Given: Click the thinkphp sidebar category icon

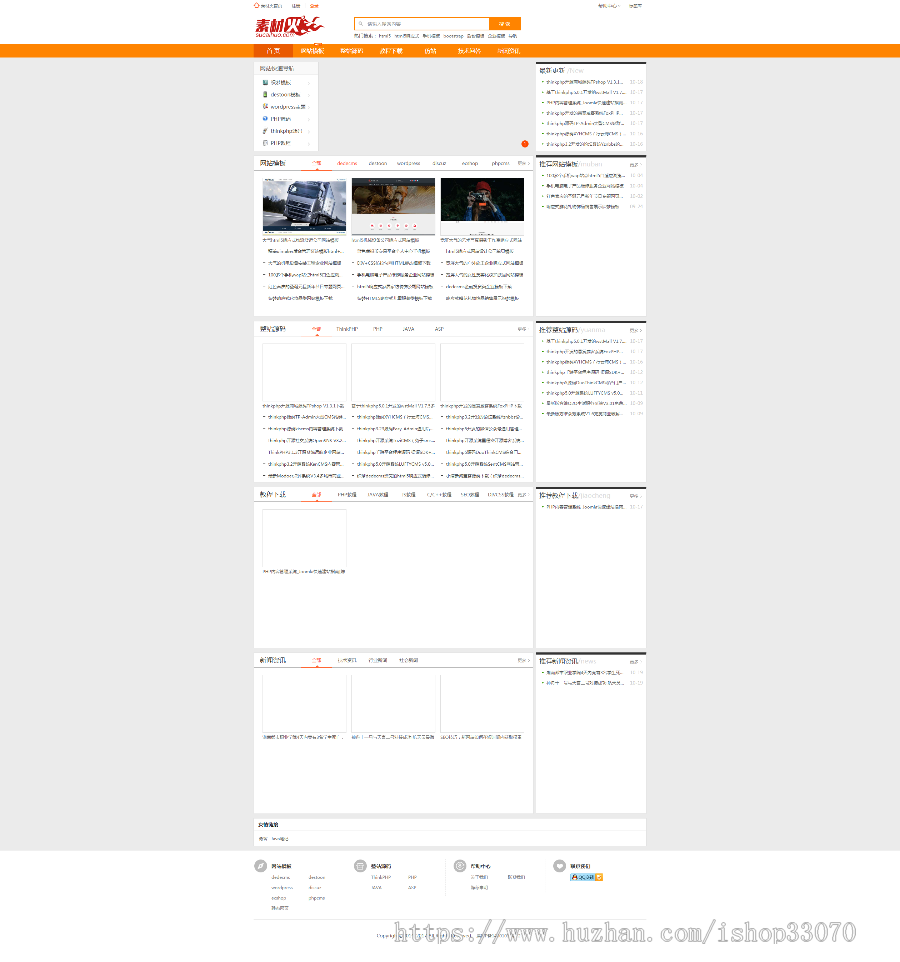Looking at the screenshot, I should 265,131.
